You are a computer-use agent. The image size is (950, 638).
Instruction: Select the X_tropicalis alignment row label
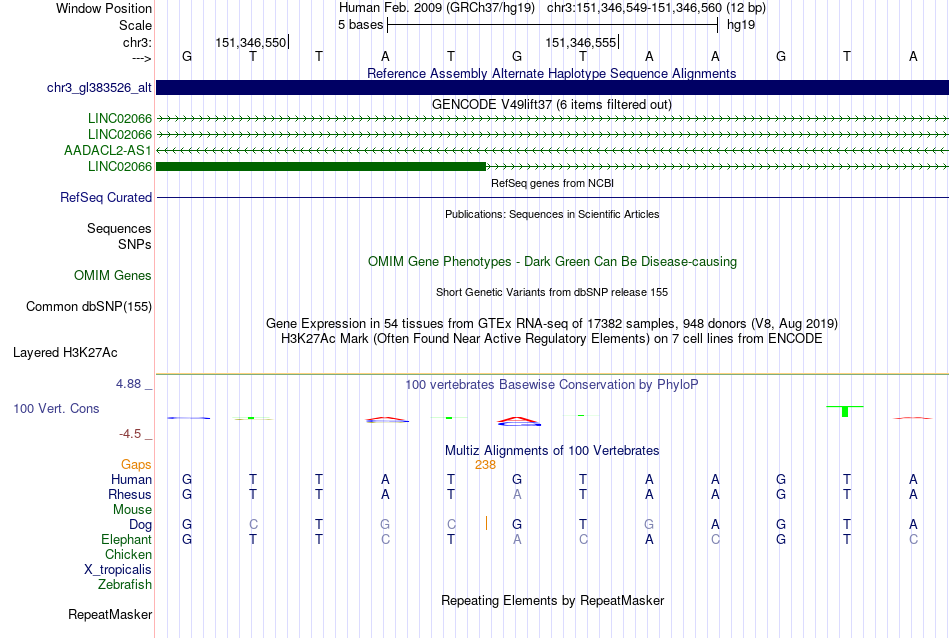[x=118, y=570]
